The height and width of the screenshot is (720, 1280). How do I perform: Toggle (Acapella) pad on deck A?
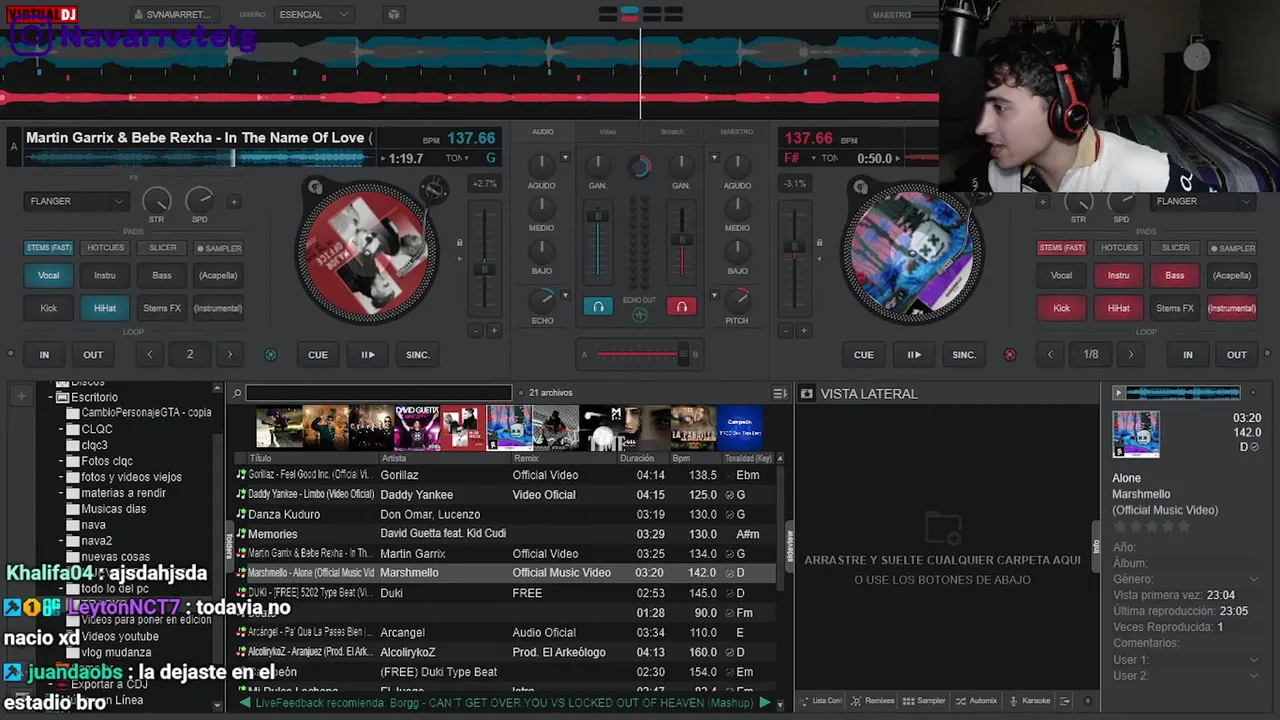[x=218, y=275]
